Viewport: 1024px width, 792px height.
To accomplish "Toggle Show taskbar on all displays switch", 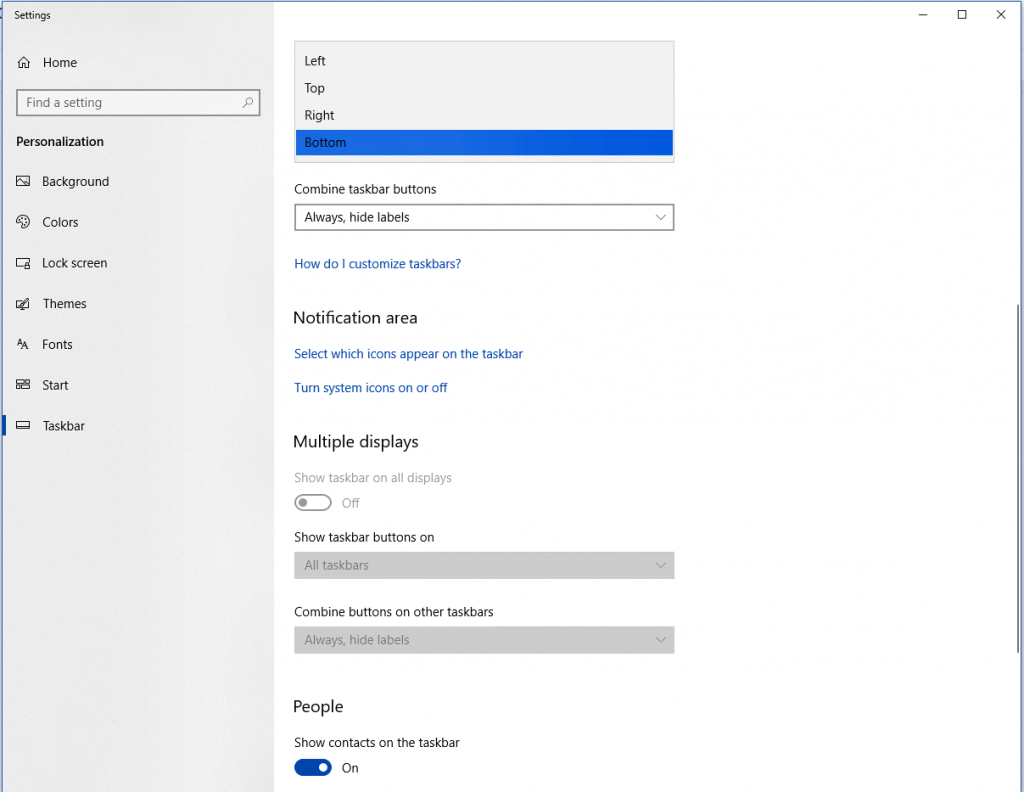I will pyautogui.click(x=313, y=503).
